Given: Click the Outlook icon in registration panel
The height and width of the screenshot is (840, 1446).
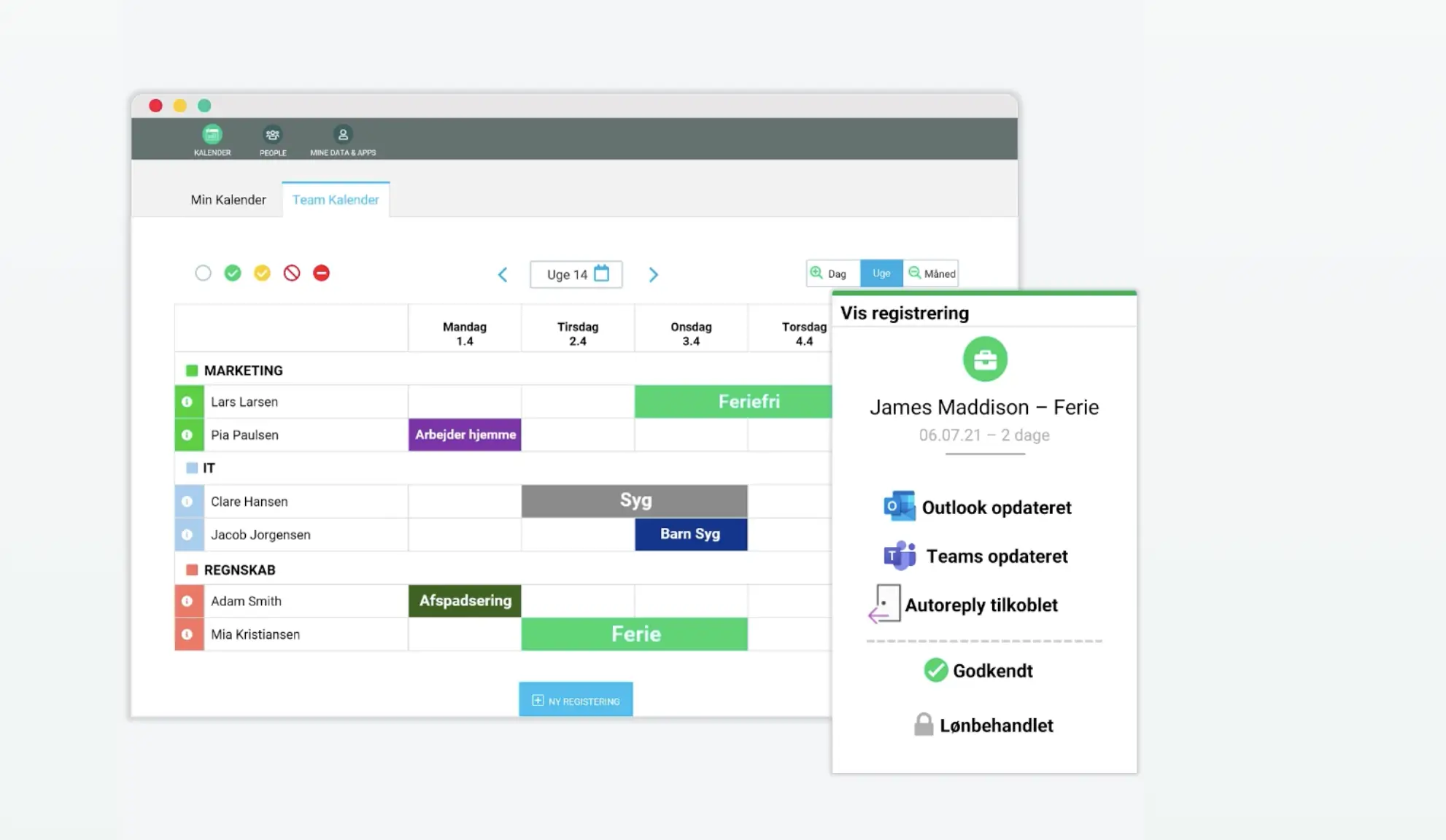Looking at the screenshot, I should [900, 507].
